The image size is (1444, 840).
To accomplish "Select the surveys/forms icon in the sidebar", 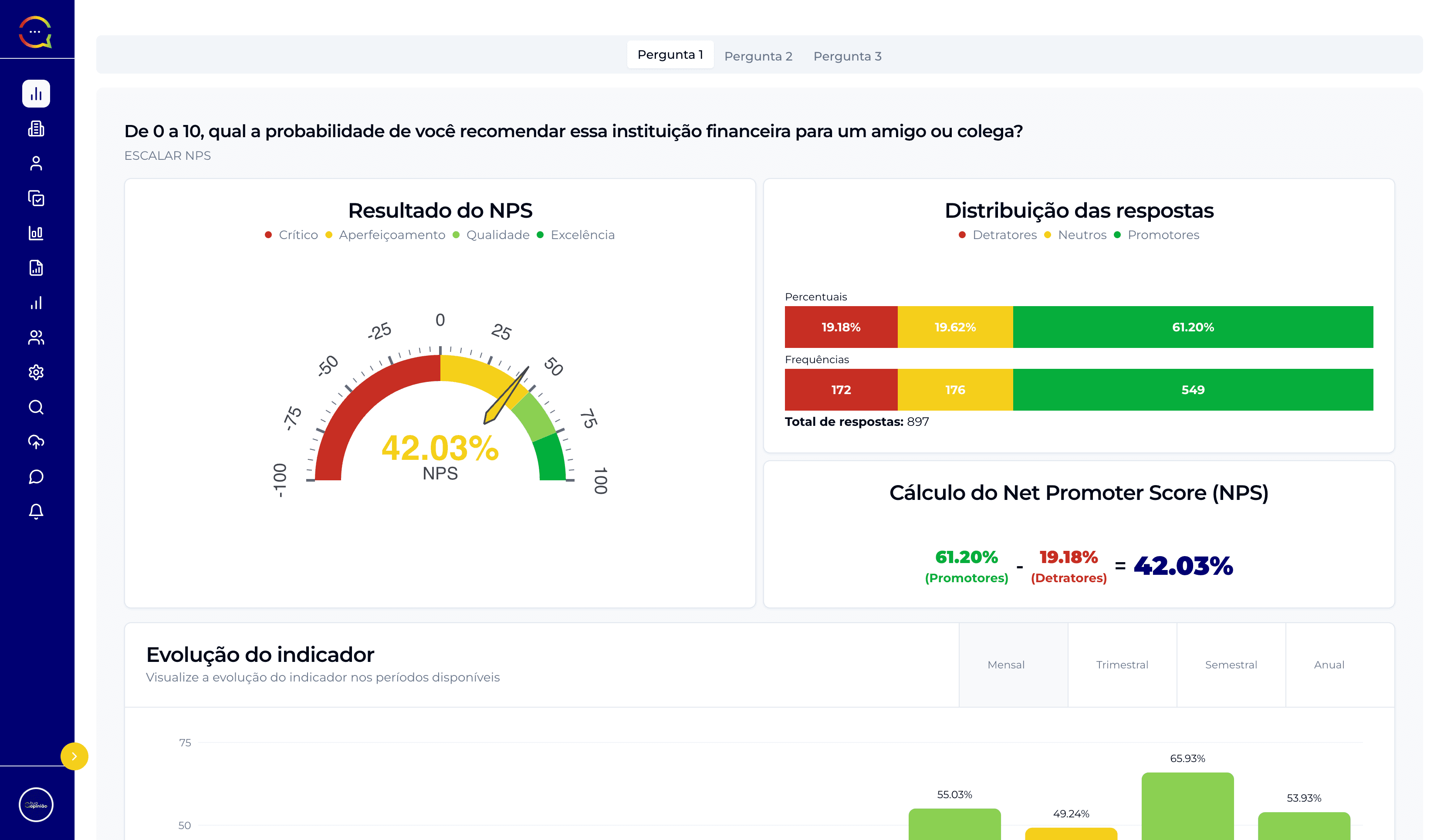I will (36, 129).
